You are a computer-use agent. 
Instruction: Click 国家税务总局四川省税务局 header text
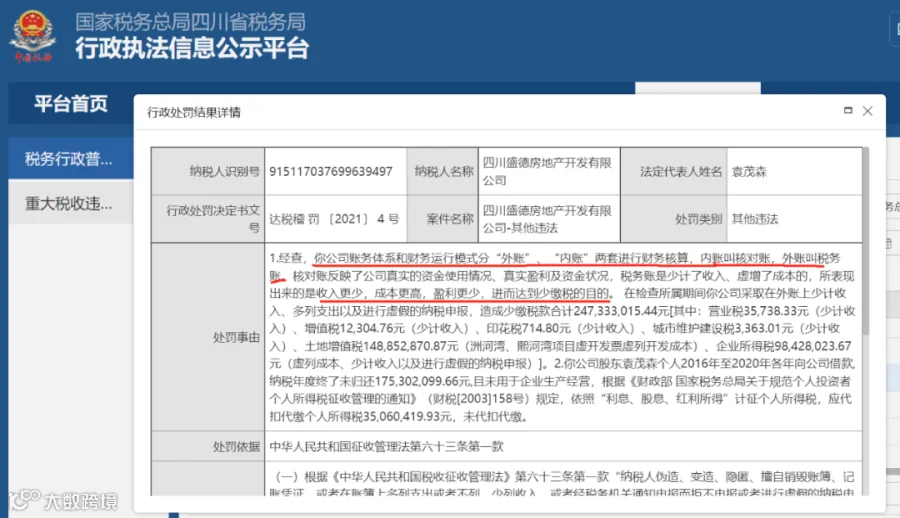point(190,21)
